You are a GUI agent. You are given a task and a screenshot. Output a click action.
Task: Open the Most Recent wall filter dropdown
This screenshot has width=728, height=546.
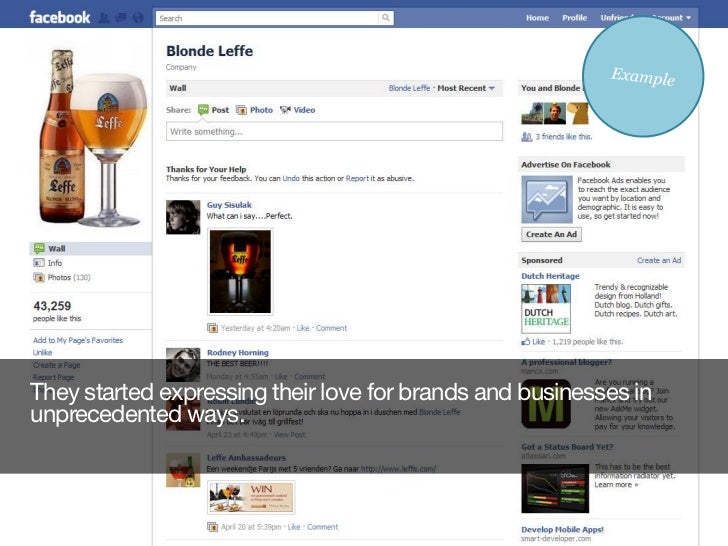(466, 88)
